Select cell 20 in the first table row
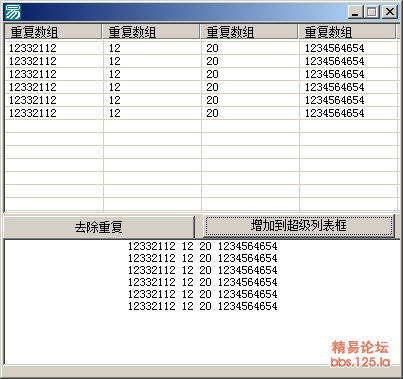Image resolution: width=403 pixels, height=379 pixels. [212, 48]
